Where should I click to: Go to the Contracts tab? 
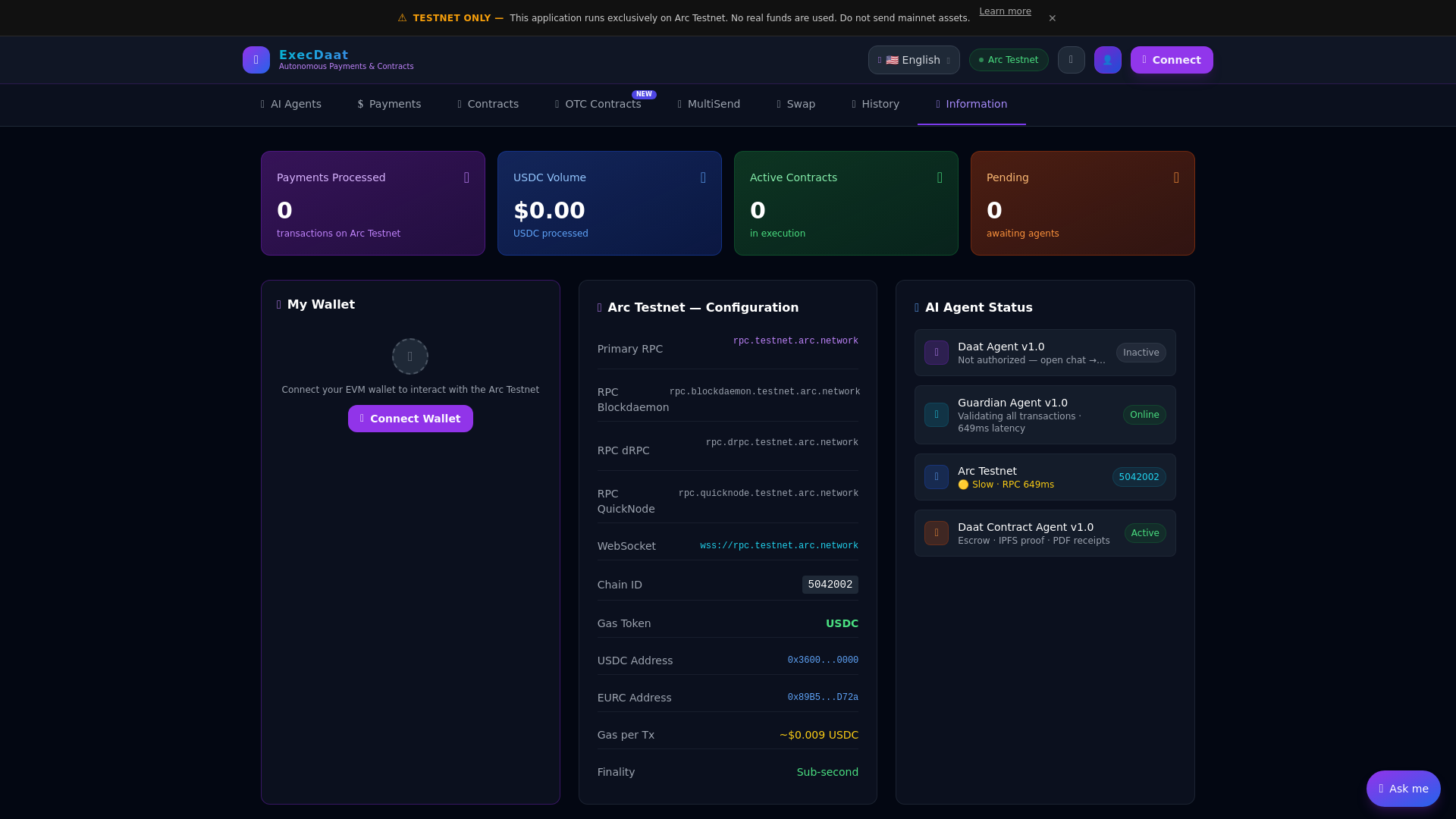click(x=488, y=104)
